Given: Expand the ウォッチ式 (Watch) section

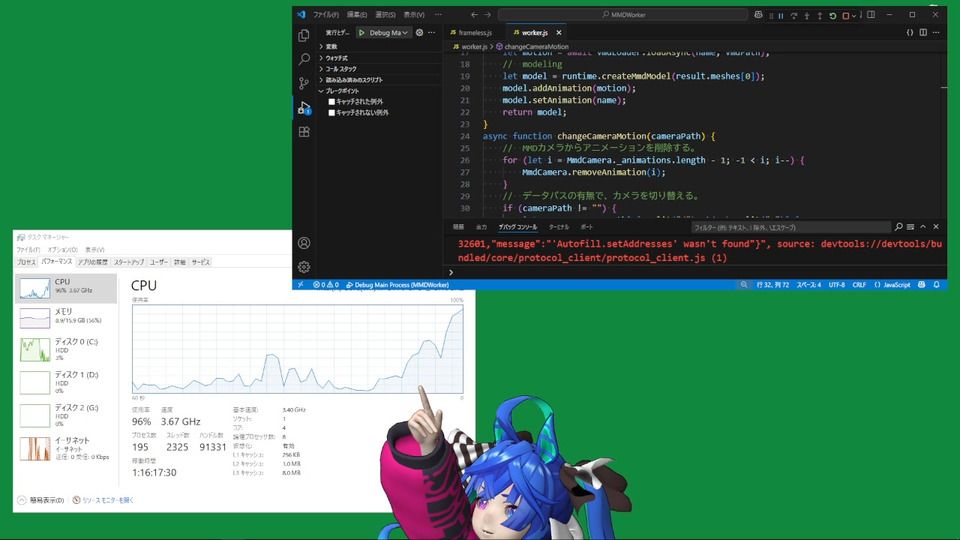Looking at the screenshot, I should point(380,58).
